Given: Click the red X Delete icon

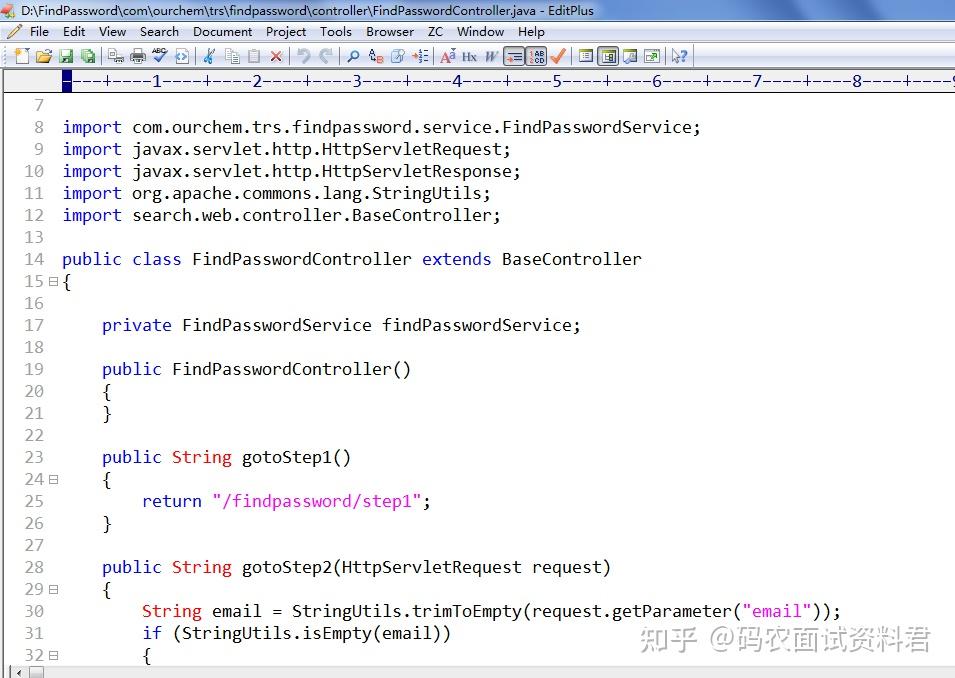Looking at the screenshot, I should click(276, 56).
